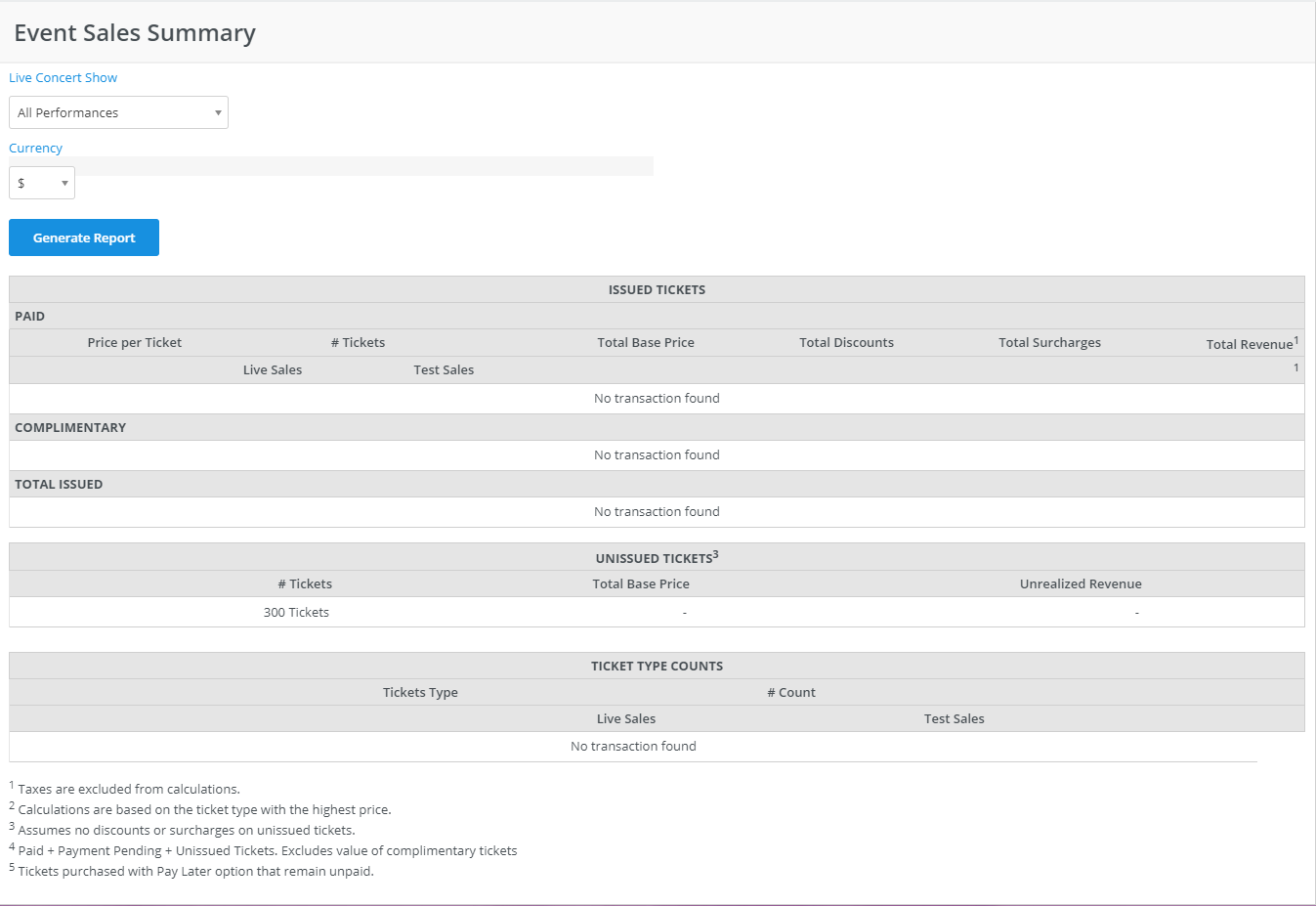Click the Currency label
The height and width of the screenshot is (906, 1316).
click(x=36, y=149)
